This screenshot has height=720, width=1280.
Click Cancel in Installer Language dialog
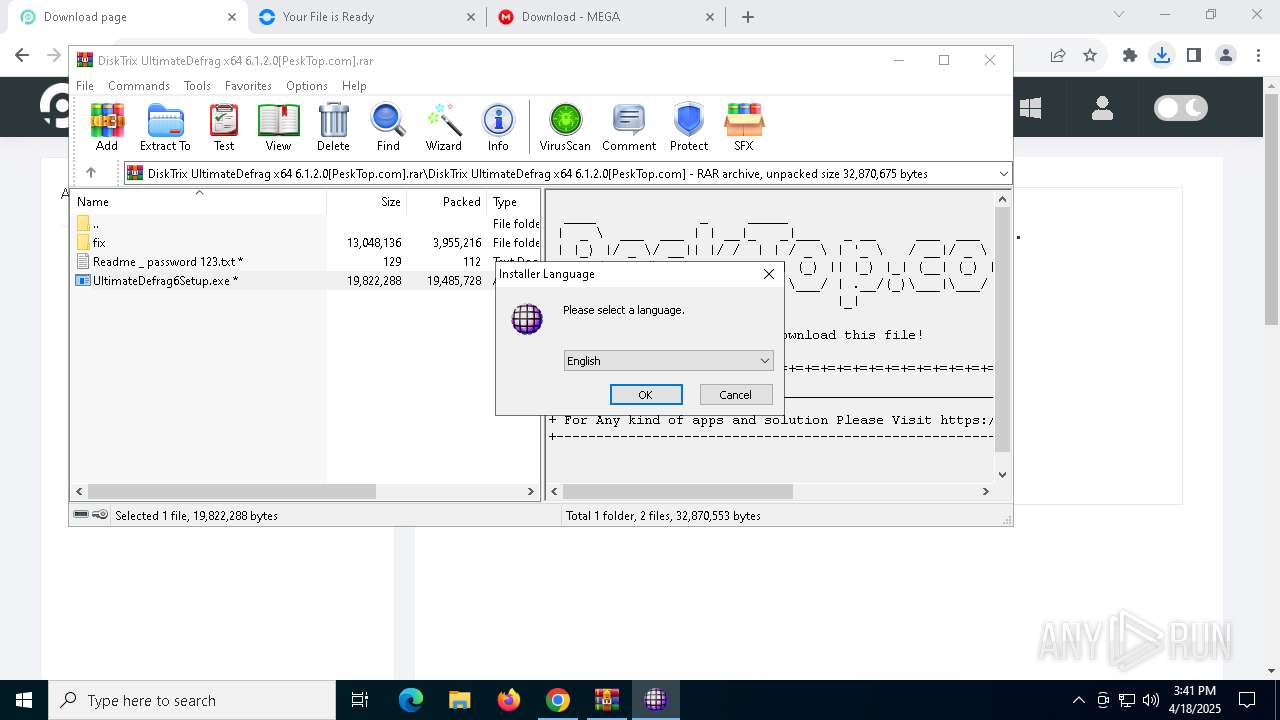[736, 394]
